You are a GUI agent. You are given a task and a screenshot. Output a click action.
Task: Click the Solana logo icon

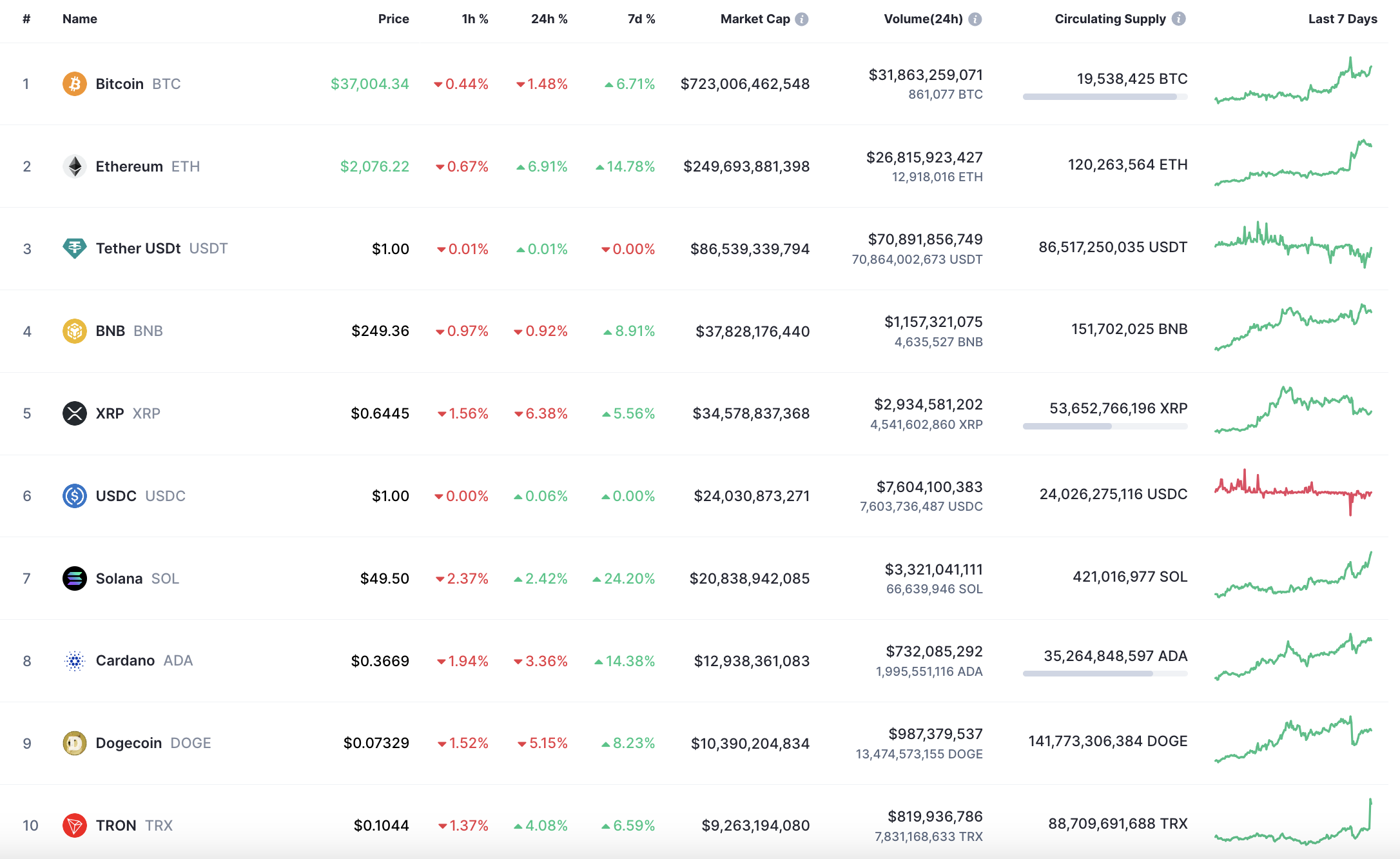(75, 578)
